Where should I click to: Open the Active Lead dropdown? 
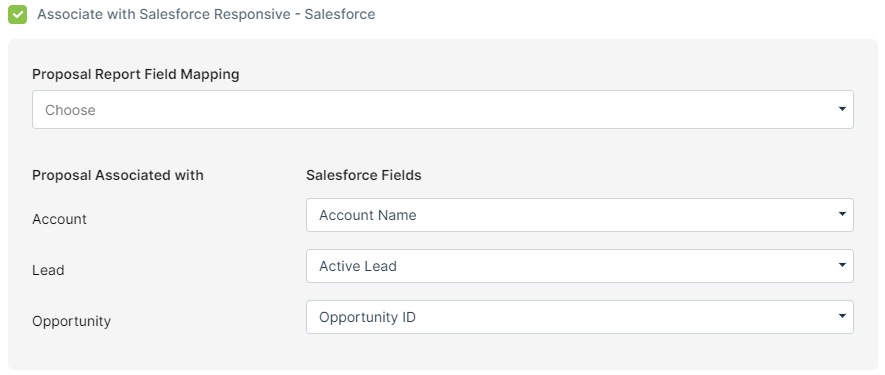[x=580, y=266]
